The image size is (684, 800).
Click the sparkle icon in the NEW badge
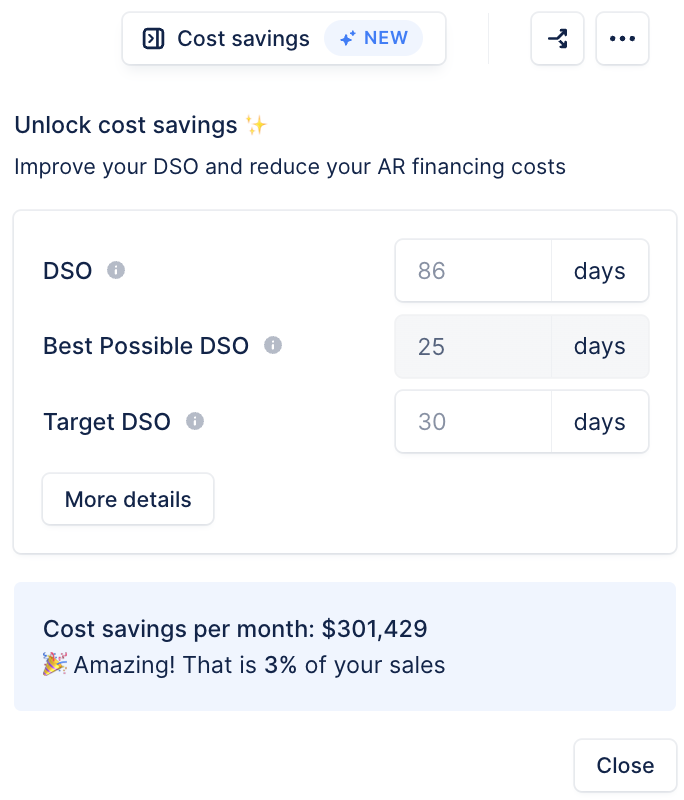pos(348,38)
